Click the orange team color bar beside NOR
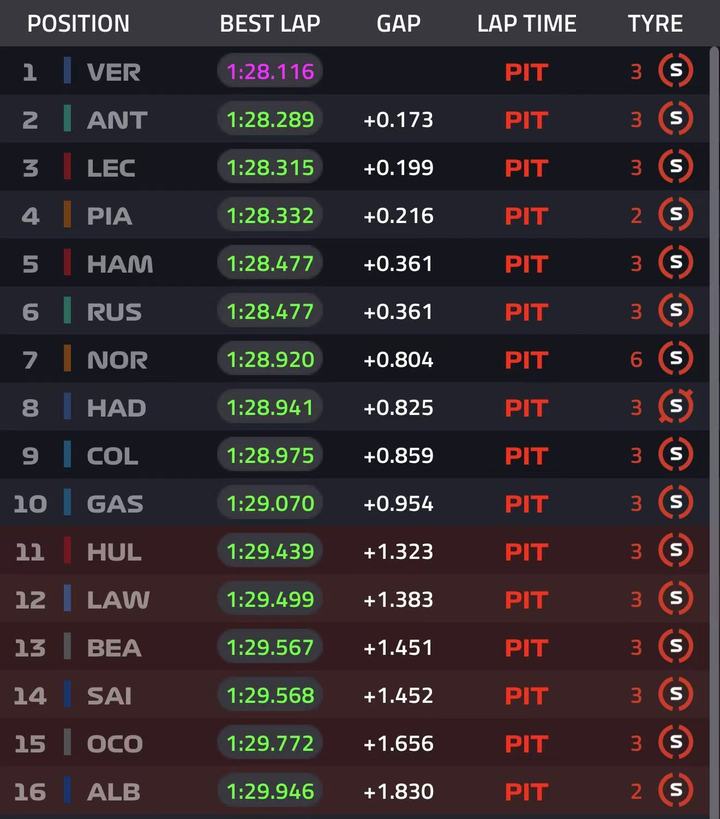The height and width of the screenshot is (819, 720). click(x=67, y=359)
